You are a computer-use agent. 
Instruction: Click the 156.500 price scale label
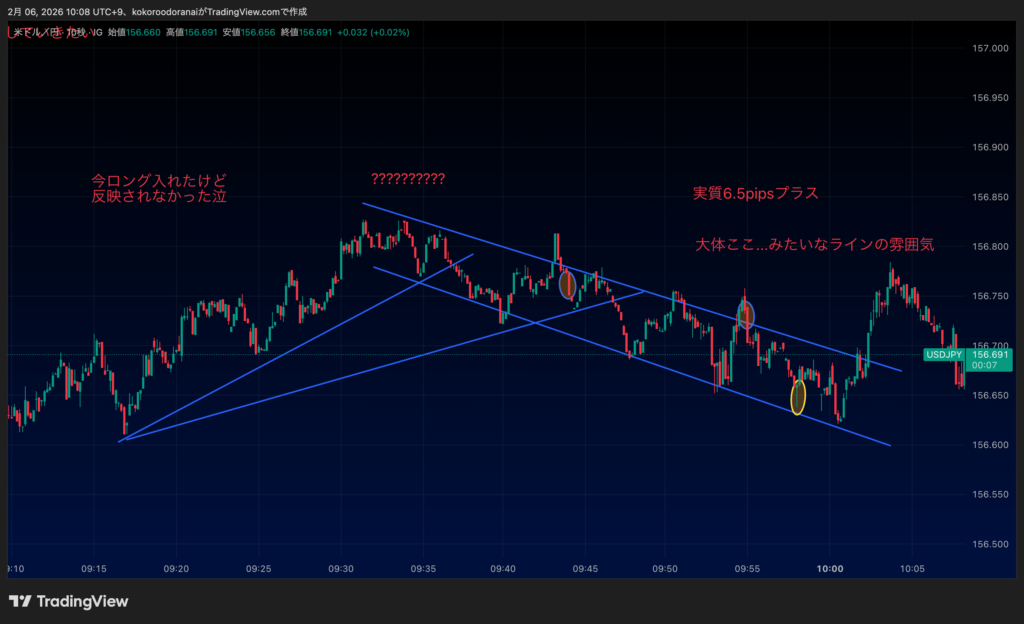(989, 545)
